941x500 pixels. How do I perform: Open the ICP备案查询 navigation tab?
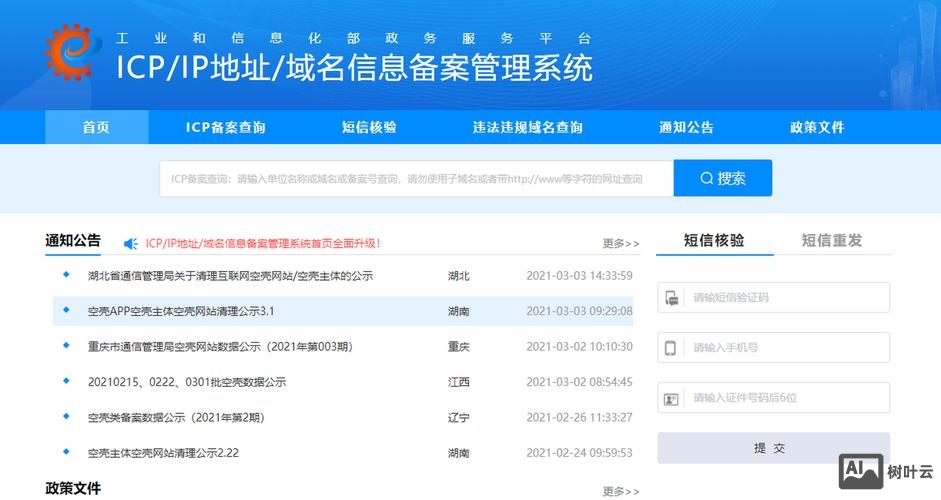[225, 127]
